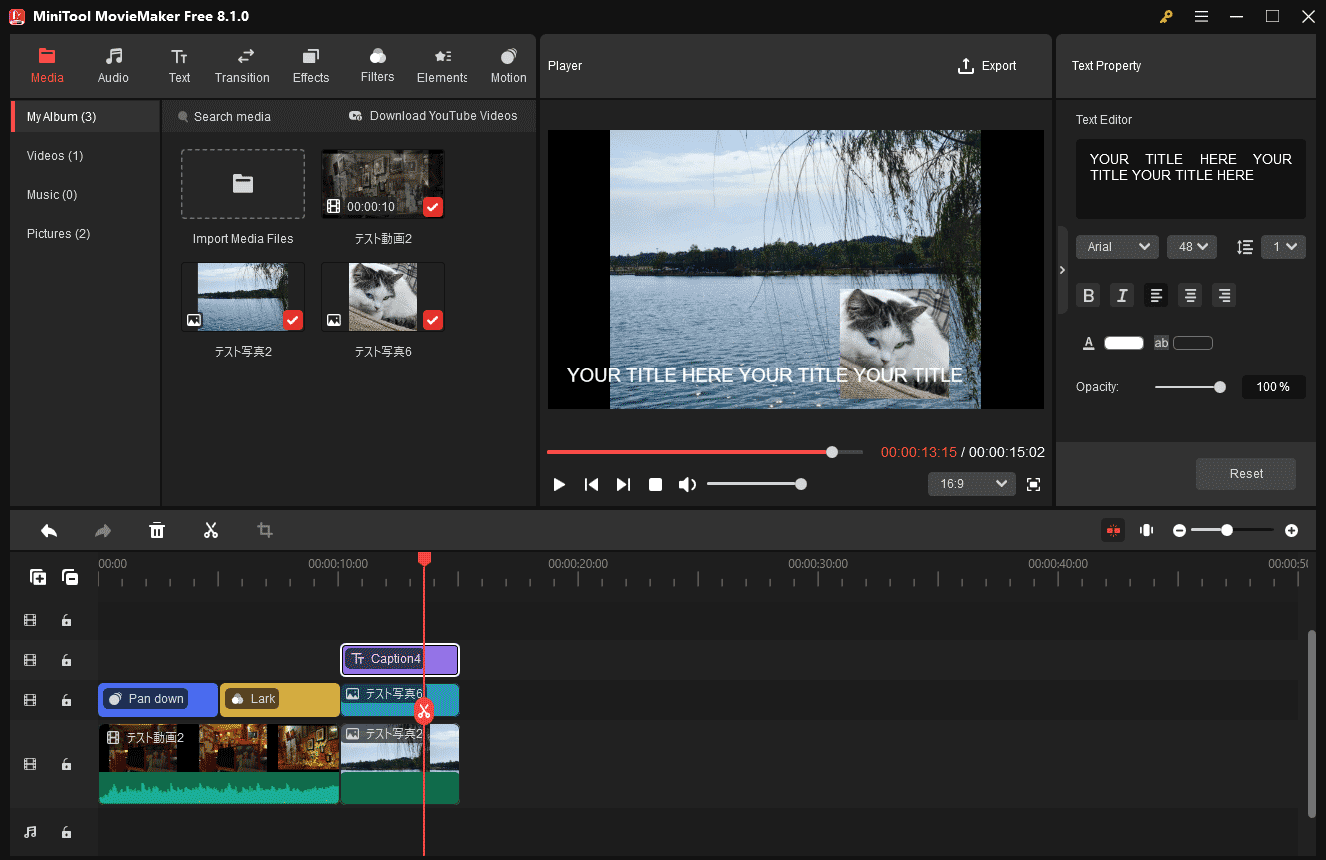Image resolution: width=1326 pixels, height=860 pixels.
Task: Mute the player volume speaker icon
Action: point(687,484)
